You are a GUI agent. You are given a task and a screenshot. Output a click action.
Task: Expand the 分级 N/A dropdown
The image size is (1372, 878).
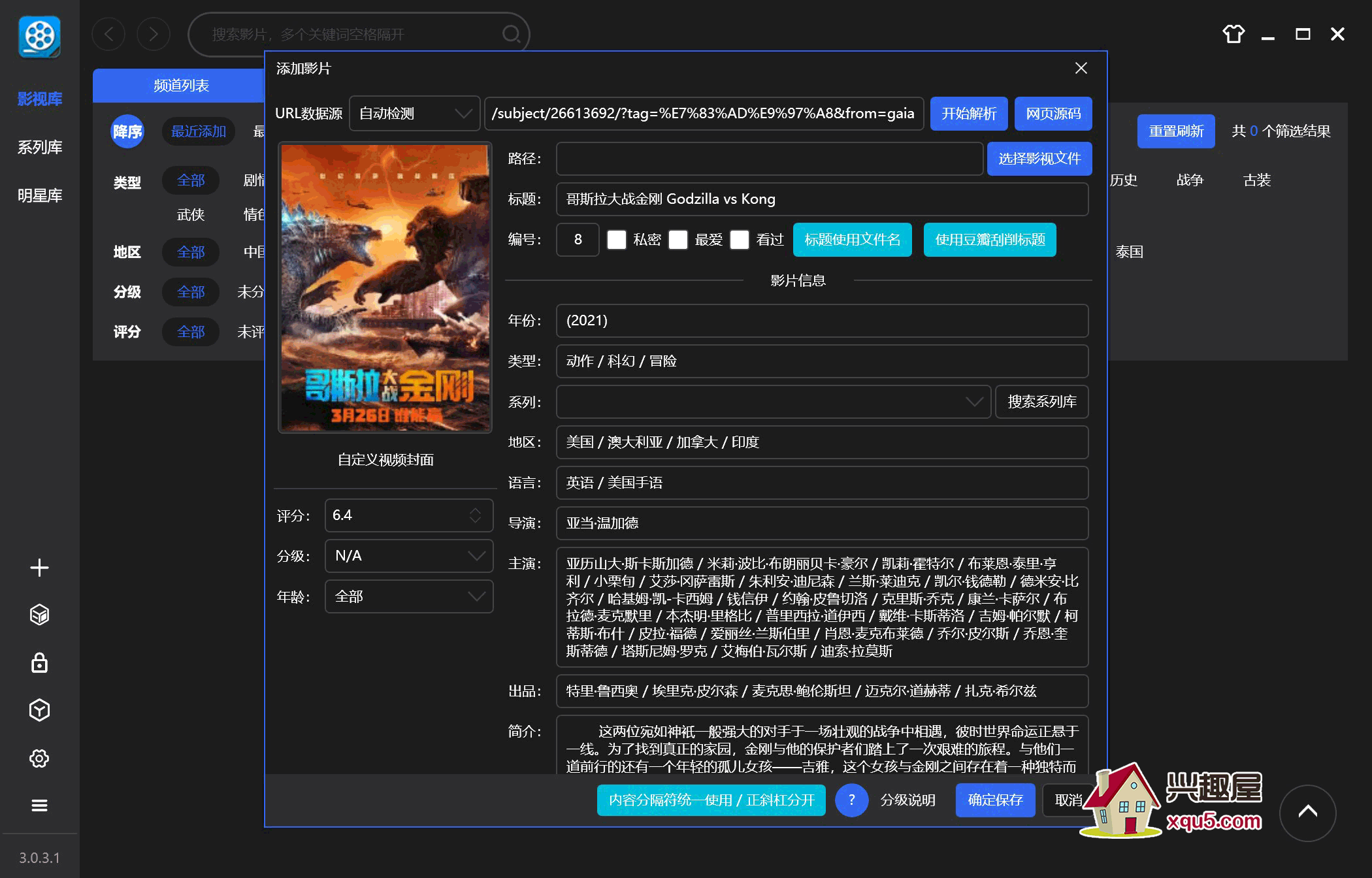pos(409,556)
